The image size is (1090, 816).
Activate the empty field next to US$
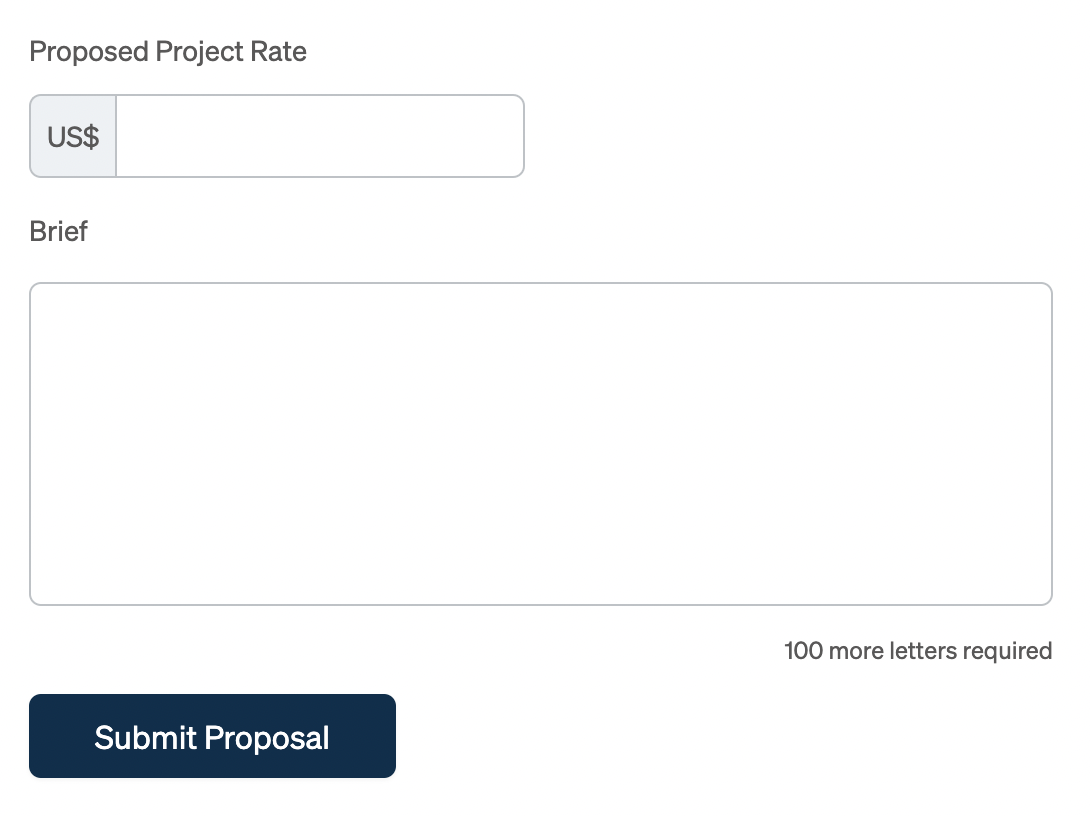pos(320,136)
